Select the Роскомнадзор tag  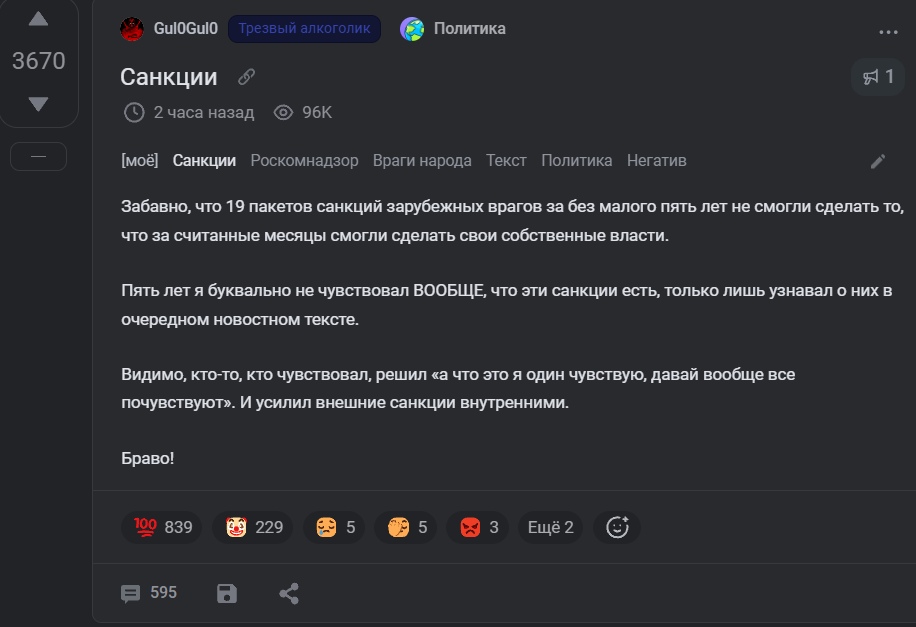(304, 161)
